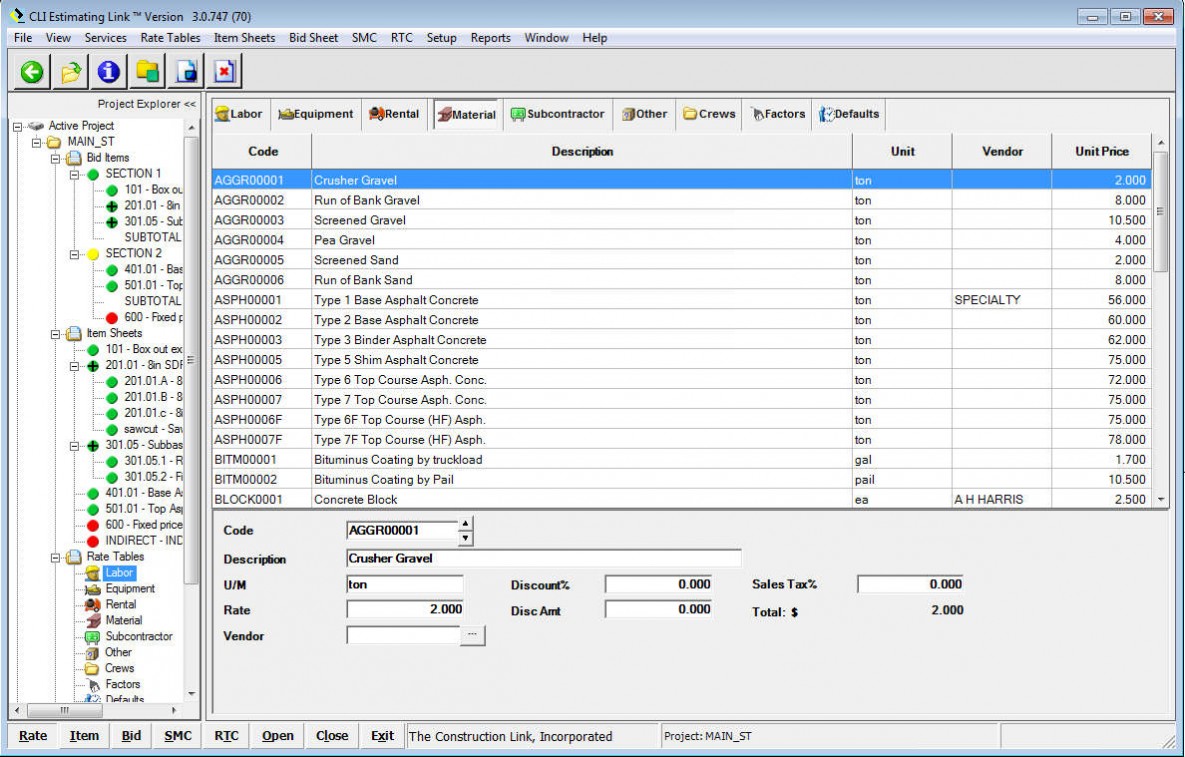Image resolution: width=1185 pixels, height=757 pixels.
Task: Collapse the Item Sheets tree node
Action: [55, 333]
